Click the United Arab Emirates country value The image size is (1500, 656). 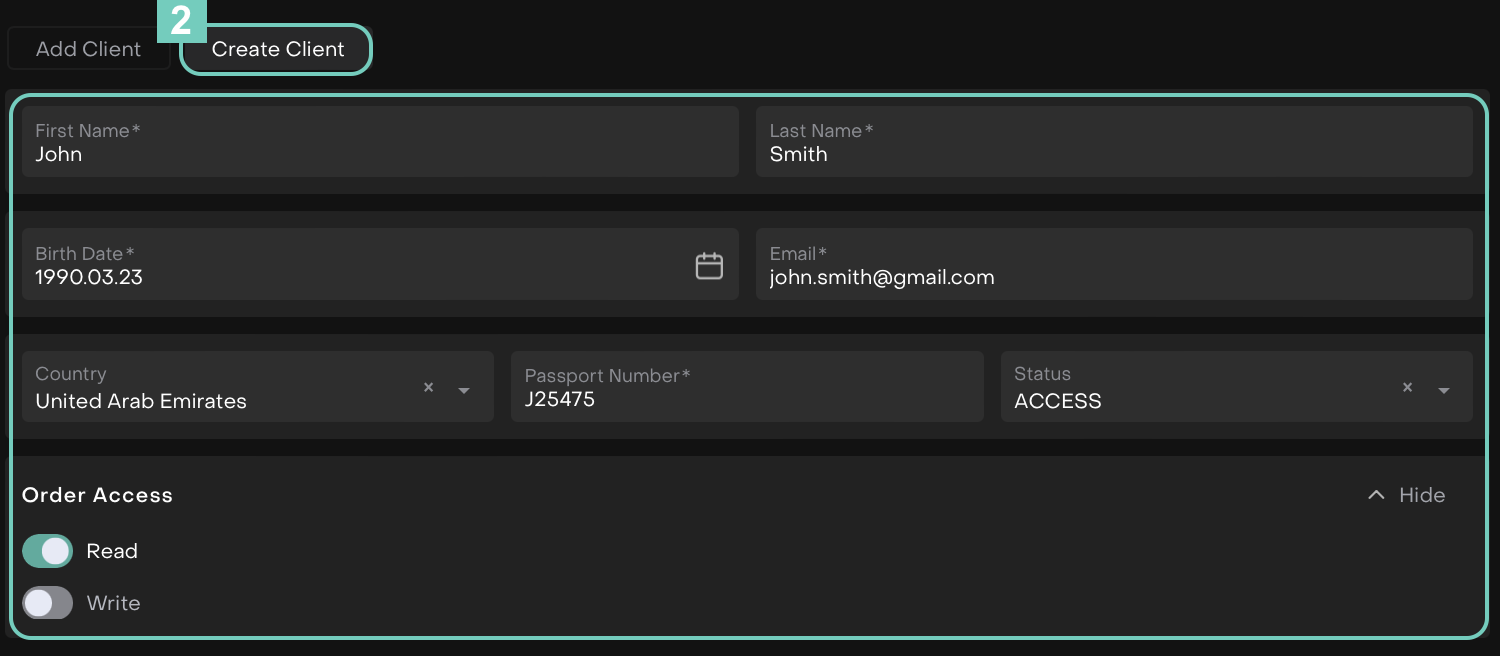point(141,401)
